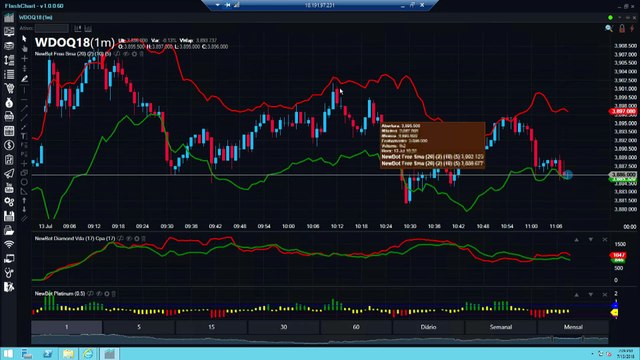640x360 pixels.
Task: Click the magnifier zoom icon above chart
Action: (x=609, y=28)
